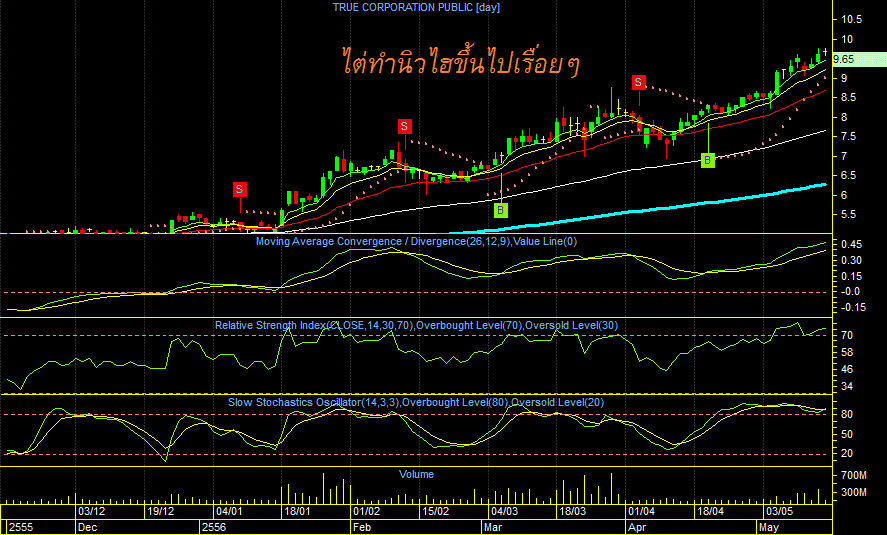Click the 18/04 date label
The image size is (887, 535).
tap(710, 512)
